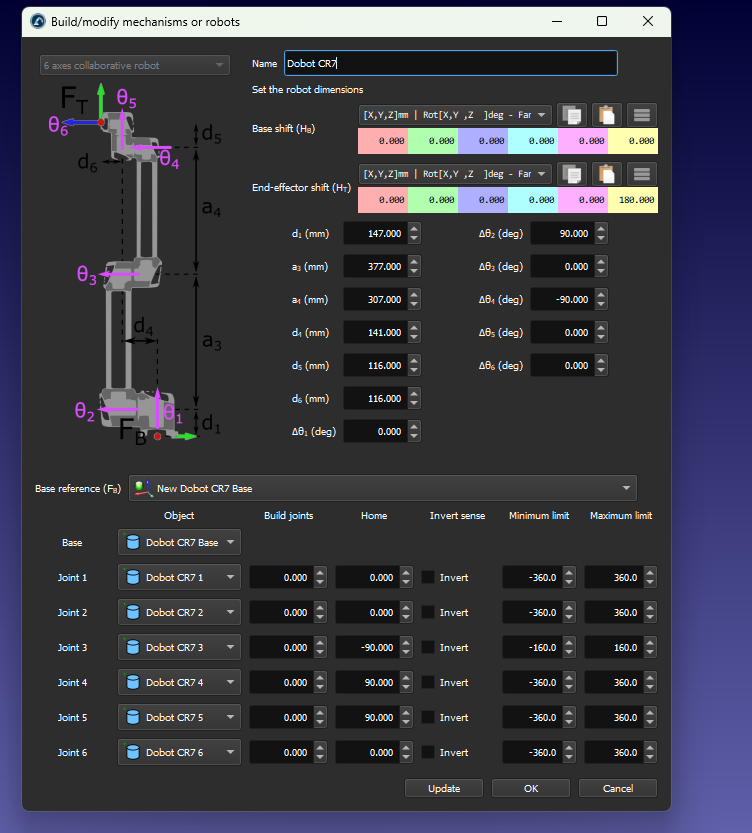Expand Joint 2 object dropdown

[x=231, y=613]
